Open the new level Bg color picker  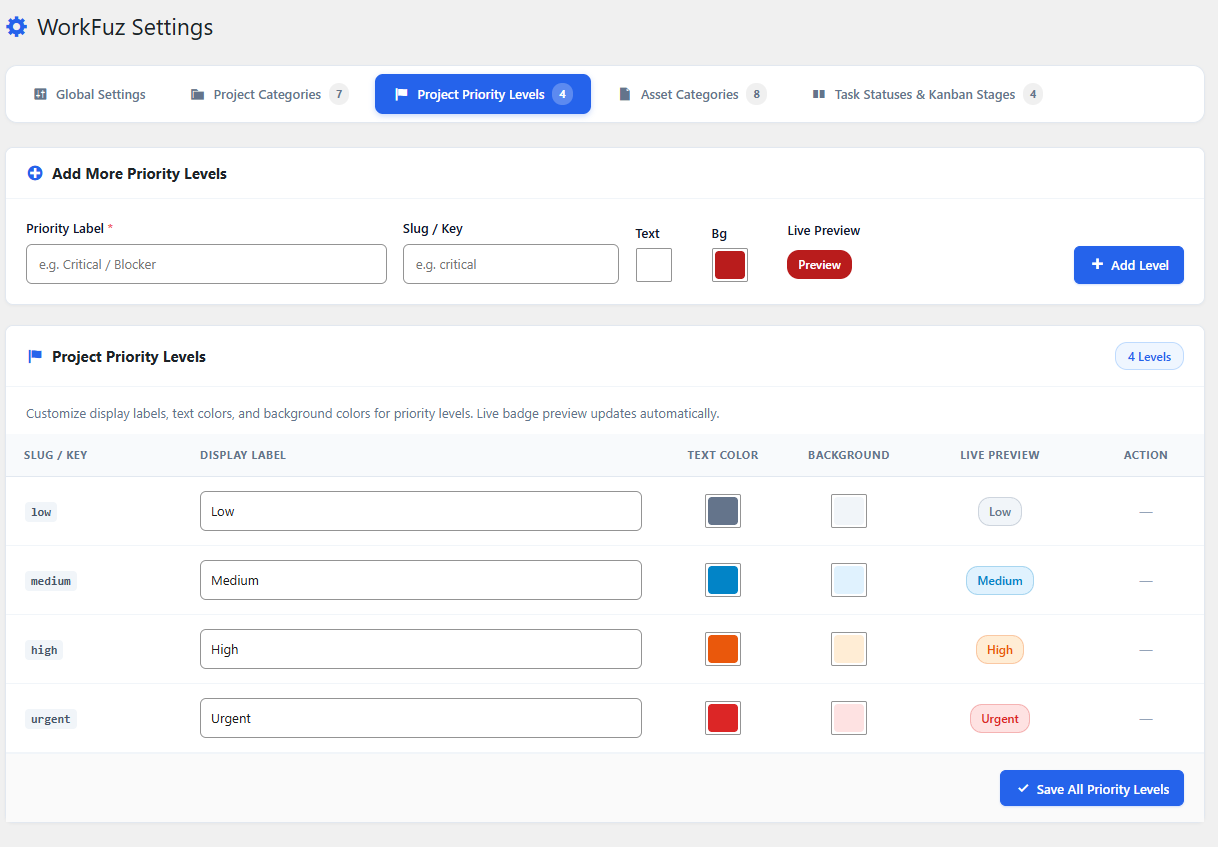[x=730, y=265]
